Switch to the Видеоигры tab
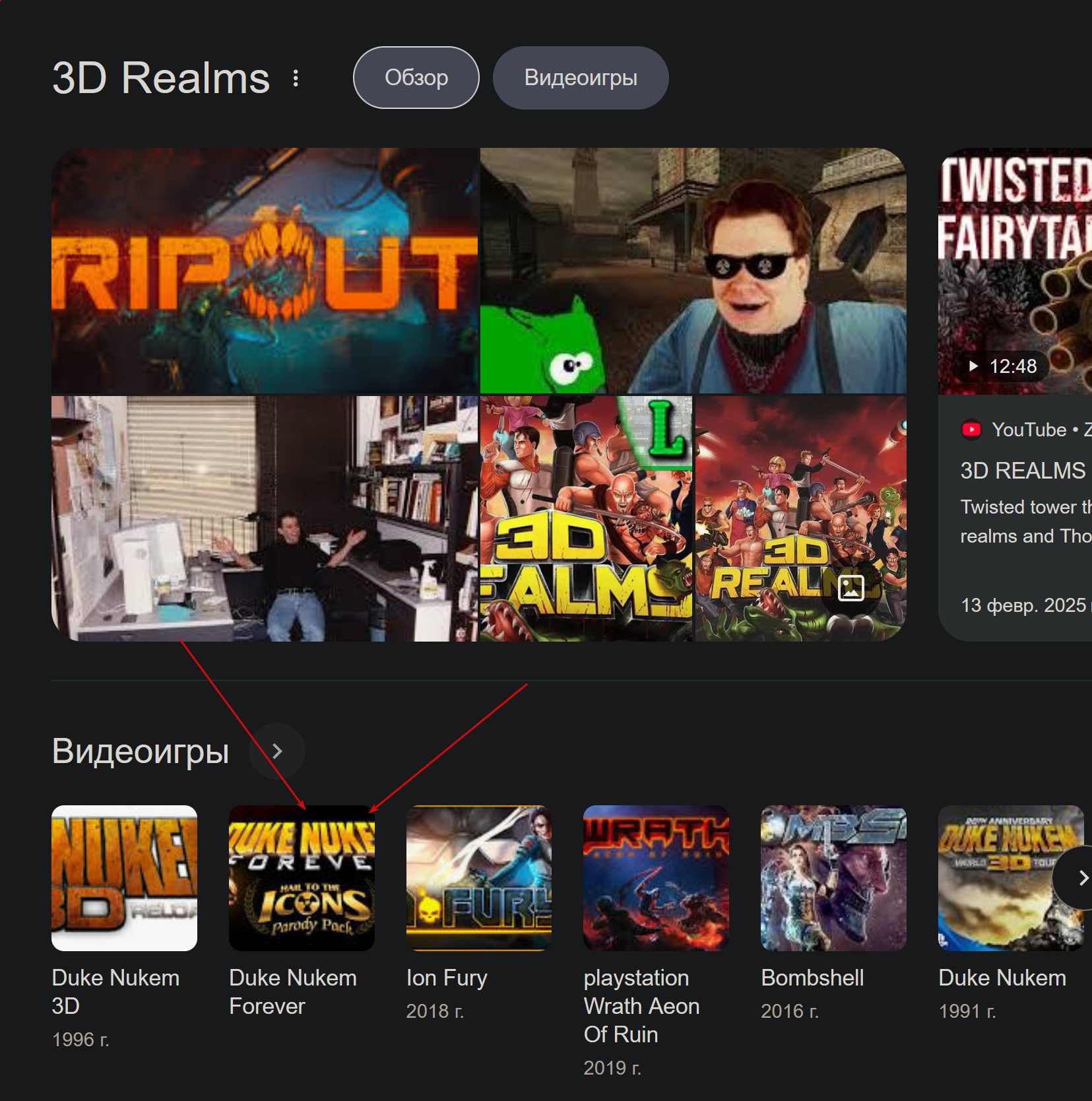The image size is (1092, 1101). pyautogui.click(x=581, y=78)
